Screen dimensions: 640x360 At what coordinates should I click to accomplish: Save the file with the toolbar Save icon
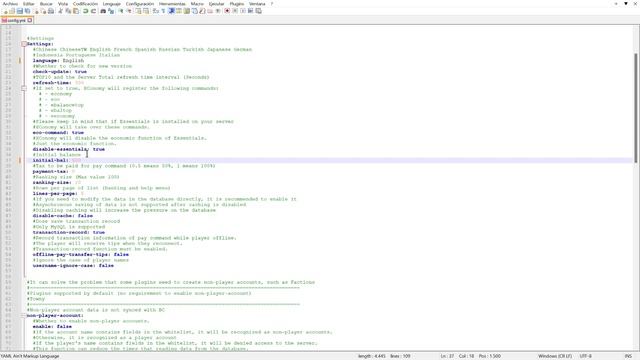pos(20,11)
